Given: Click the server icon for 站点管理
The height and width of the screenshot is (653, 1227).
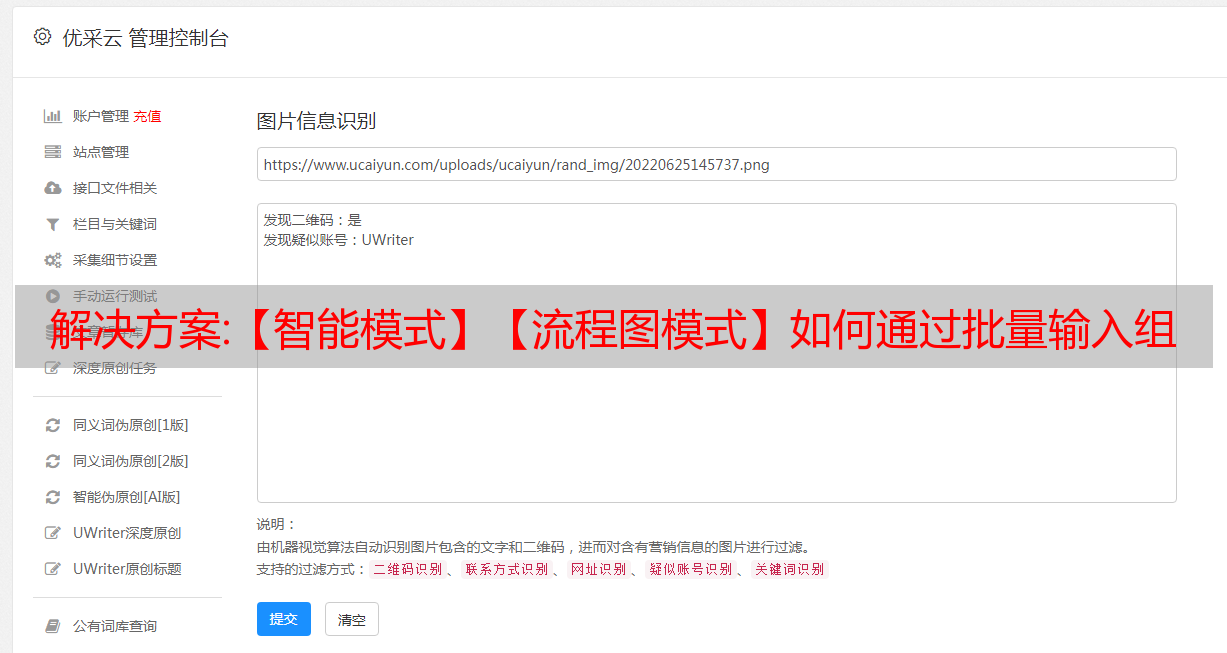Looking at the screenshot, I should point(53,152).
